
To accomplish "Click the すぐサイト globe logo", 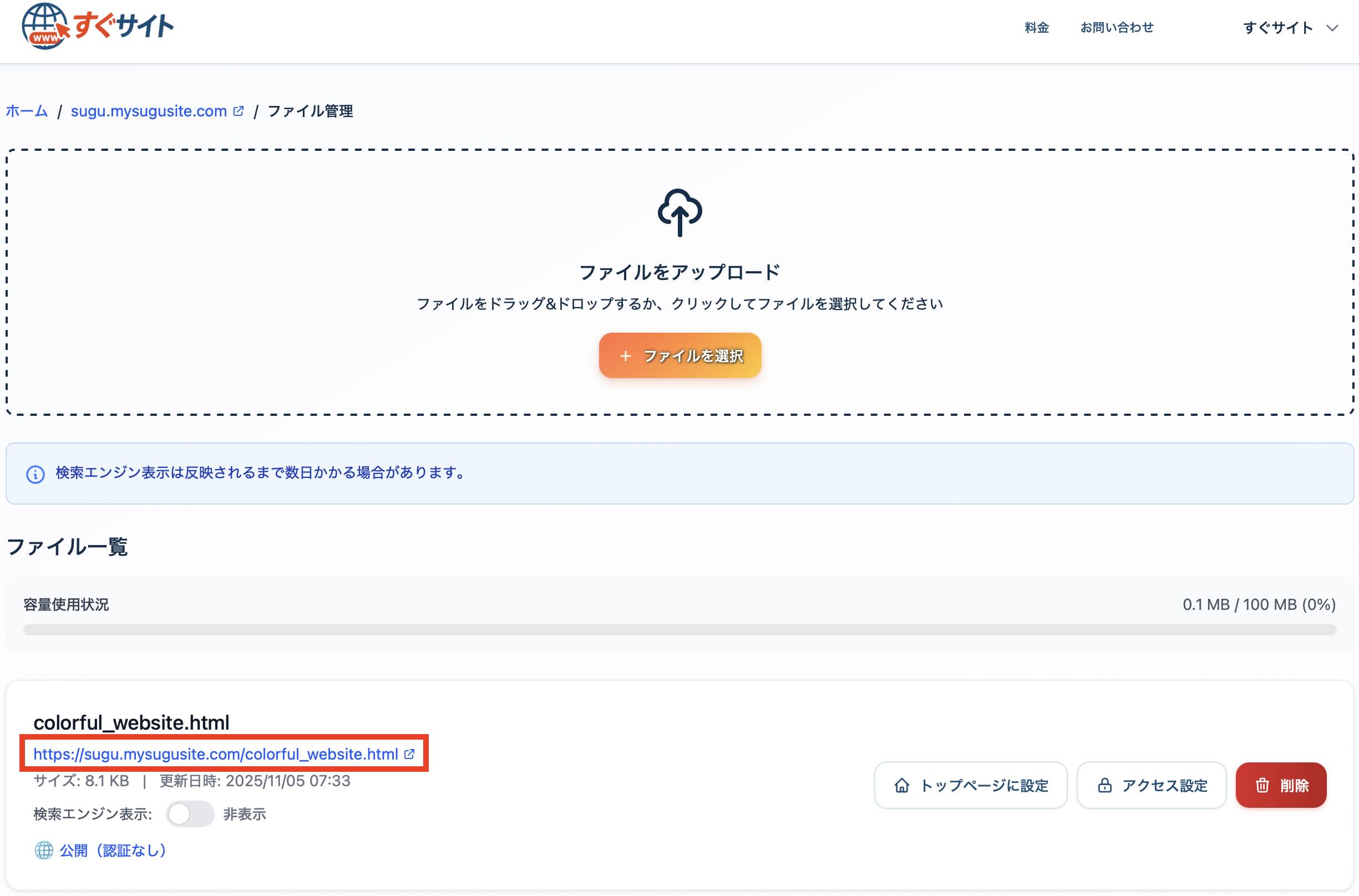I will coord(45,26).
